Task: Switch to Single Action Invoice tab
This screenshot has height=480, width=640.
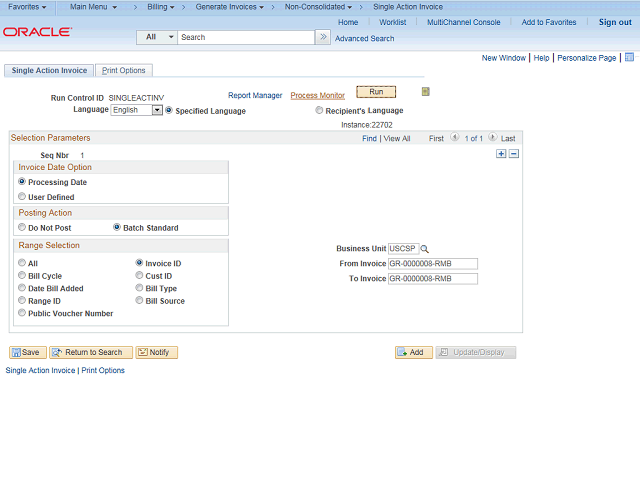Action: click(x=49, y=70)
